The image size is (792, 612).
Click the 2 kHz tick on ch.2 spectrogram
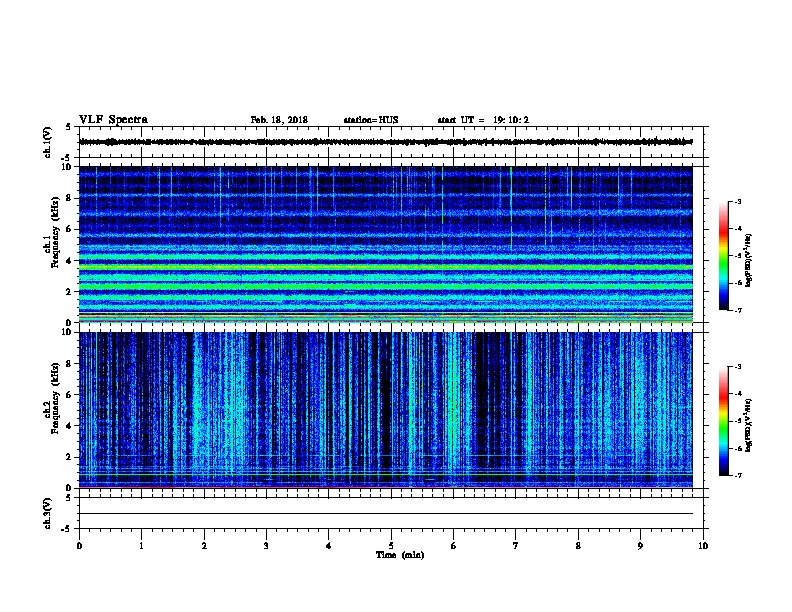pos(69,457)
